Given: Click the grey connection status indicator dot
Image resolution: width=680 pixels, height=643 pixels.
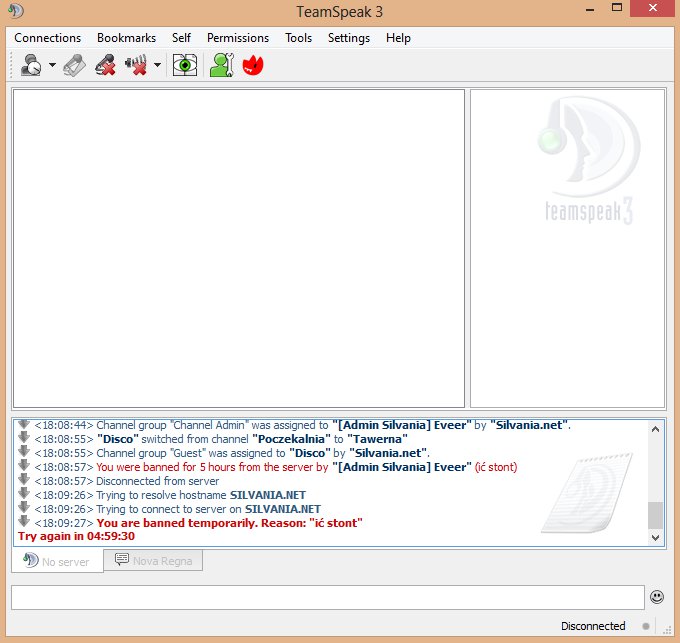Looking at the screenshot, I should 646,626.
